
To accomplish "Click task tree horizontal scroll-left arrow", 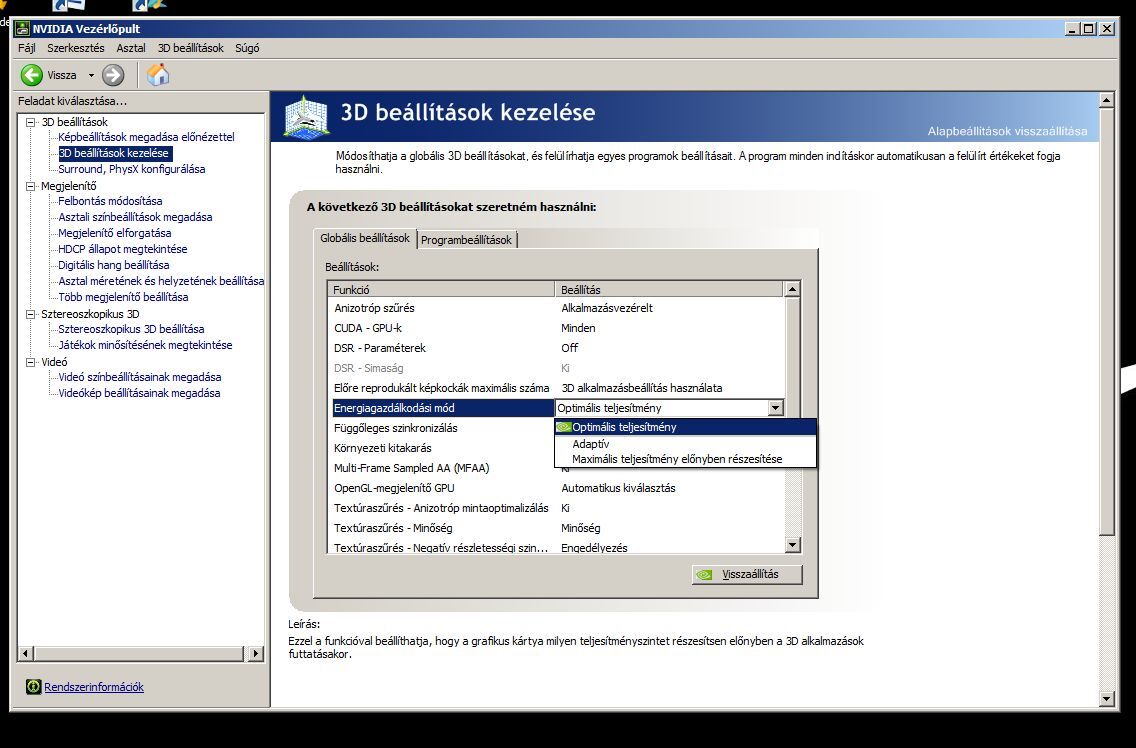I will pos(25,653).
